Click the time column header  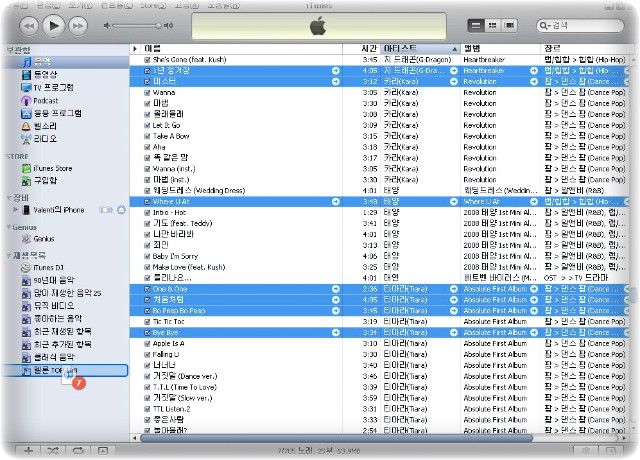point(361,49)
